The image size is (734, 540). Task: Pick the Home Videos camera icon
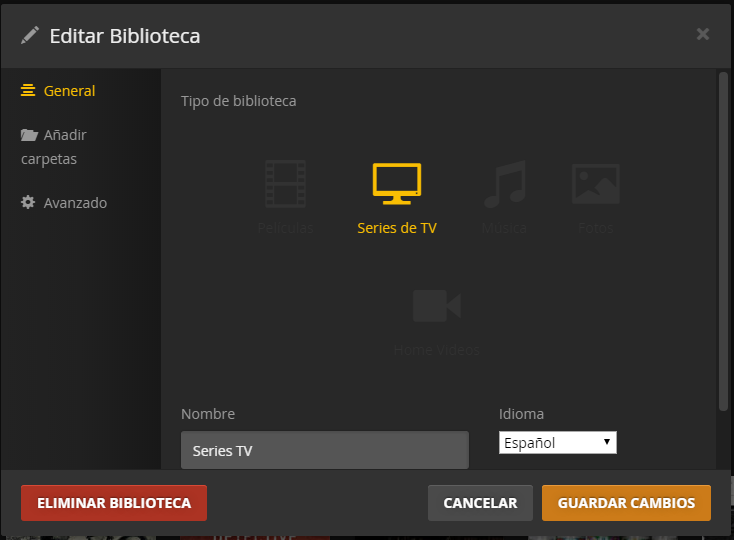click(437, 306)
